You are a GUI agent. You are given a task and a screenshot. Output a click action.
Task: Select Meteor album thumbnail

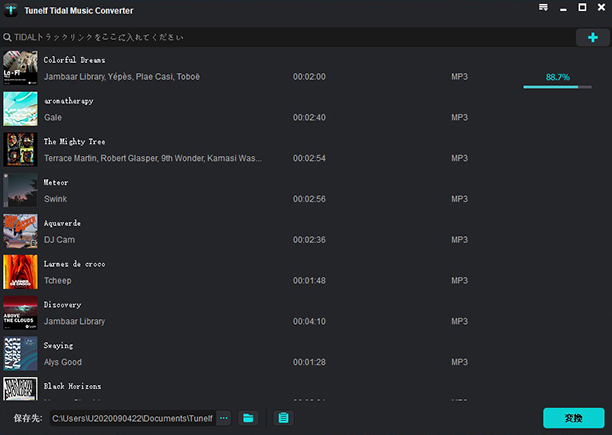(x=20, y=190)
